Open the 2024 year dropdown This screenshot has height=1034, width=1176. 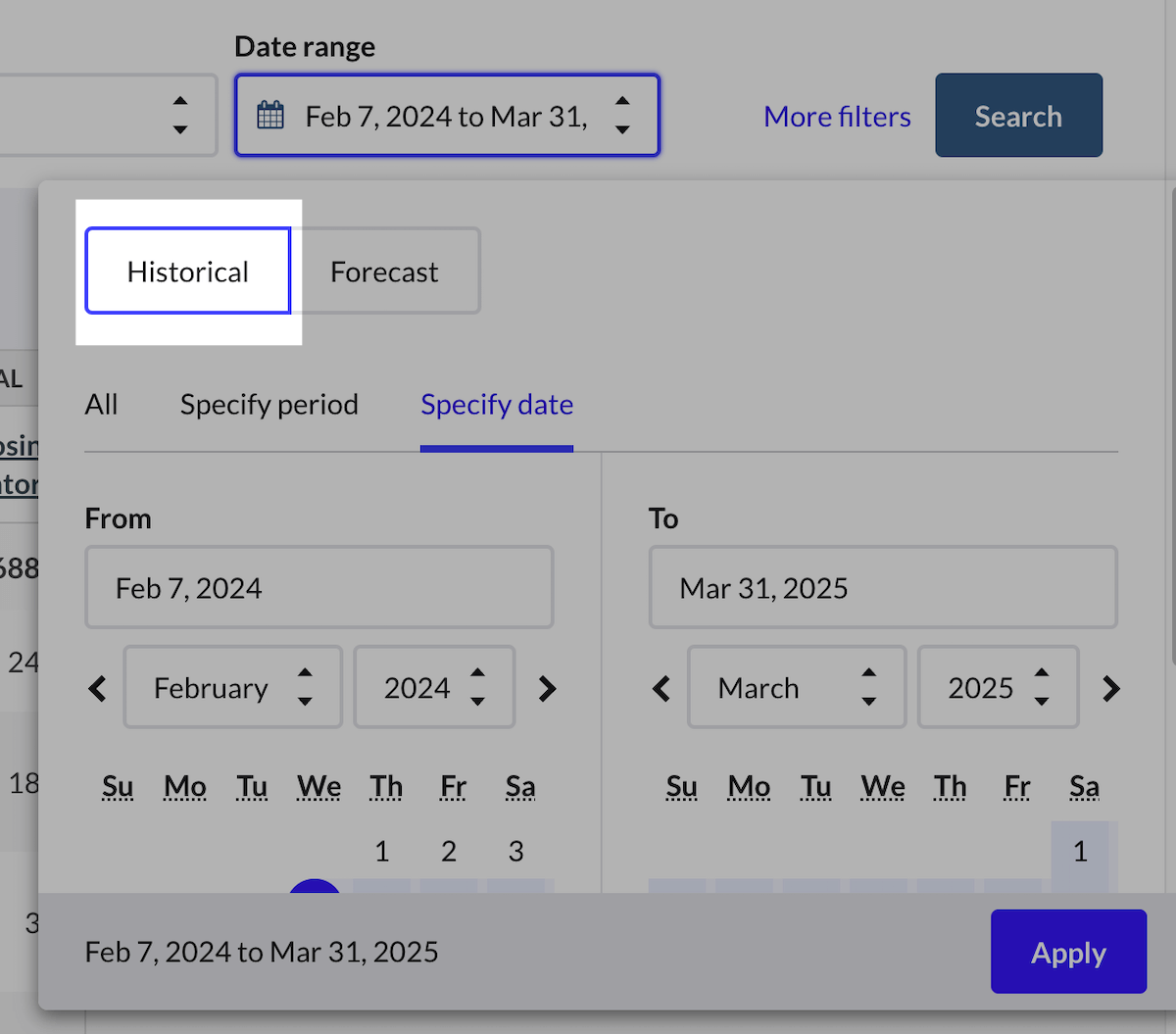(x=434, y=687)
